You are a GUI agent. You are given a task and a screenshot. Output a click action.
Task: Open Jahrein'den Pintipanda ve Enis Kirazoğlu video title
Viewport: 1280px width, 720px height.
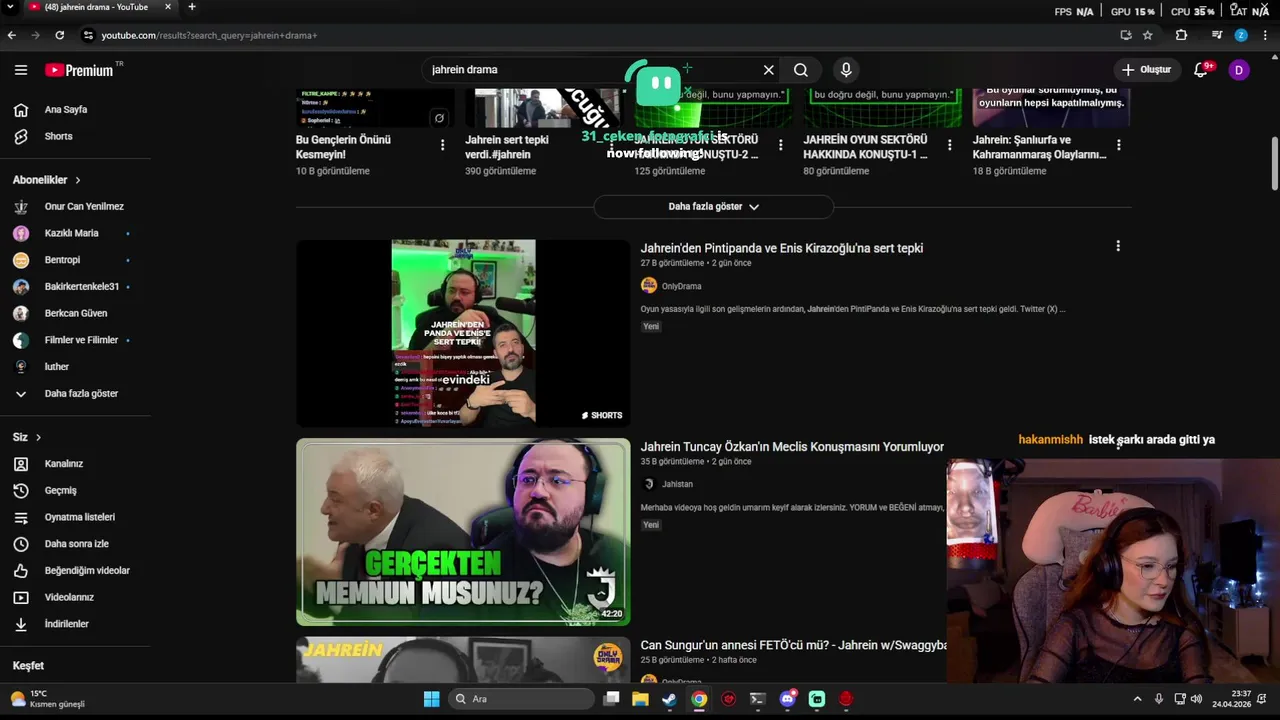point(782,248)
